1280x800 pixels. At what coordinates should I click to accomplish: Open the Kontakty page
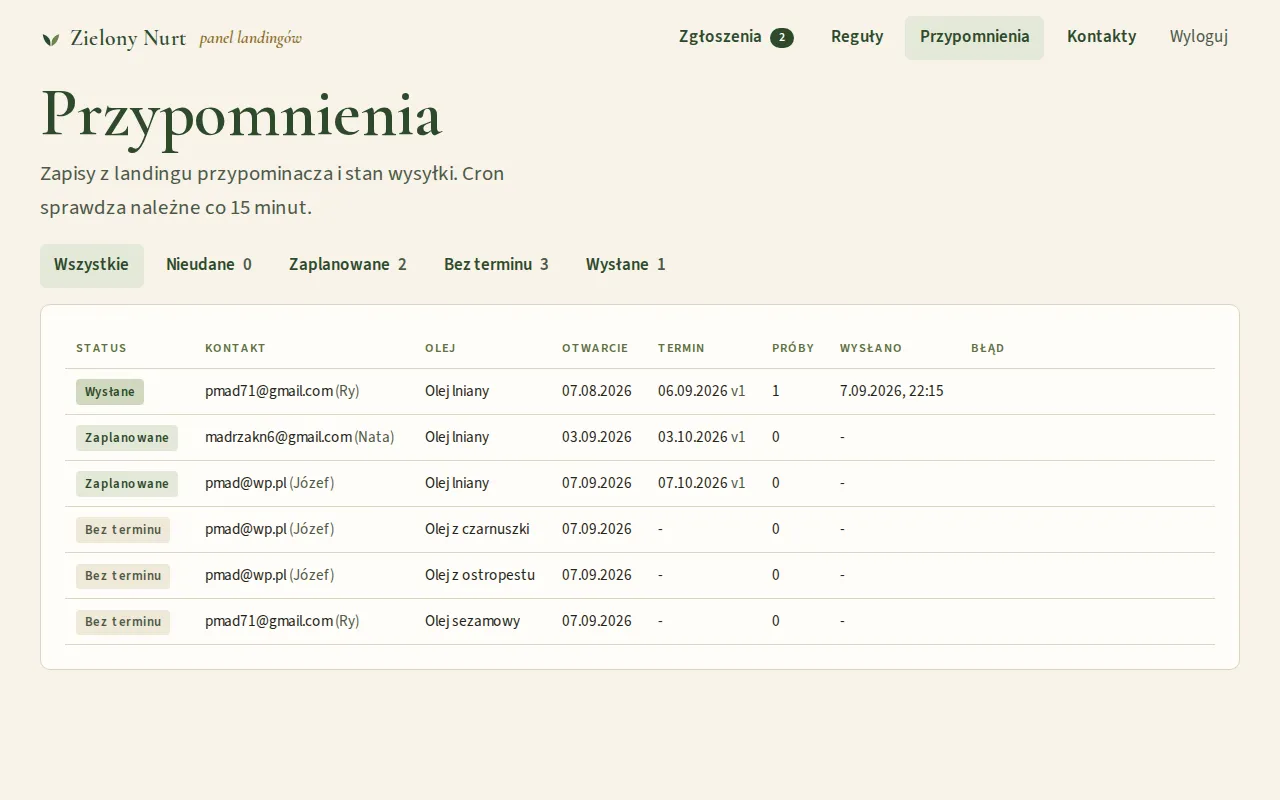1101,38
